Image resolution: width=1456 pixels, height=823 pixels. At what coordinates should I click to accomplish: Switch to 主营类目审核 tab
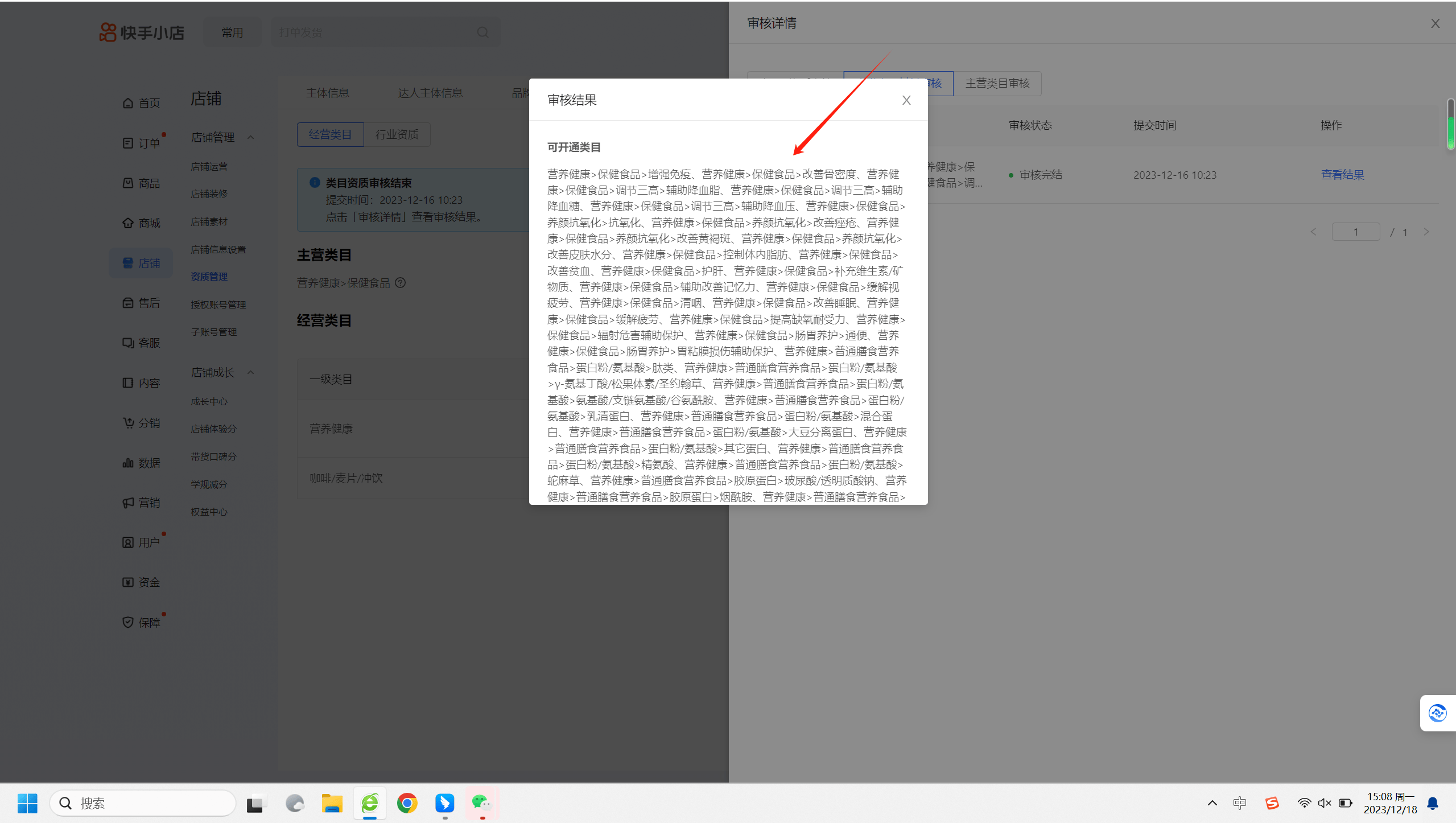(997, 84)
